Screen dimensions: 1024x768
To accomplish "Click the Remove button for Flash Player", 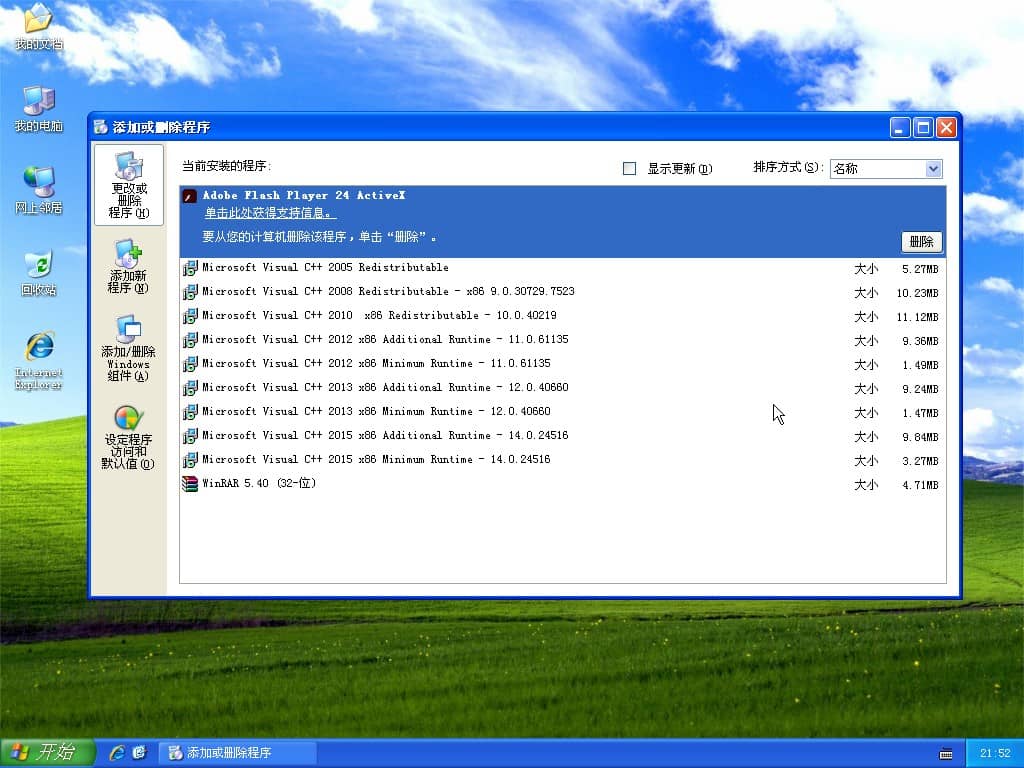I will click(921, 242).
